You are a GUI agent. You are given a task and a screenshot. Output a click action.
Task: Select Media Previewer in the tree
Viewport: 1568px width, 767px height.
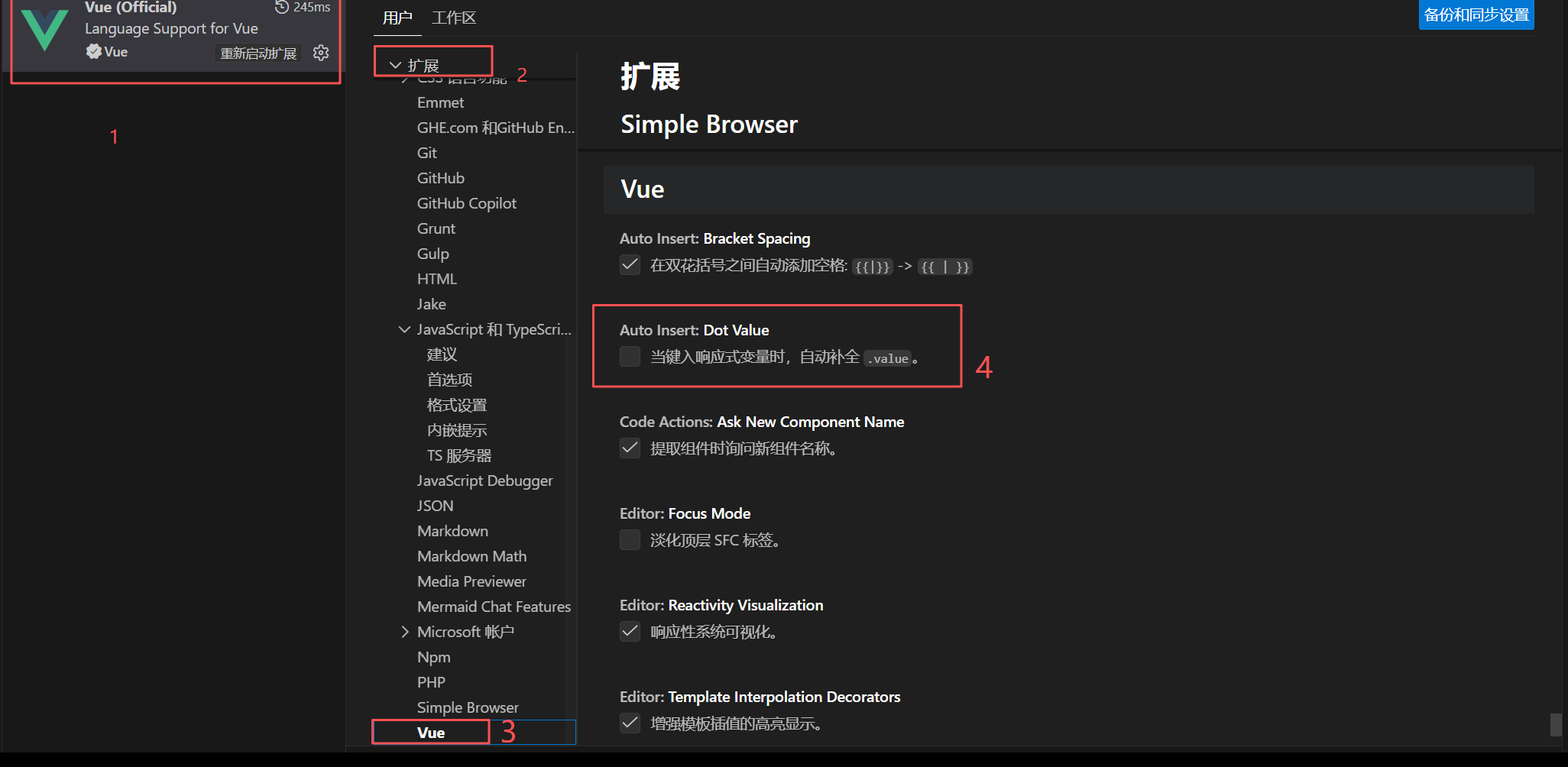[x=471, y=581]
